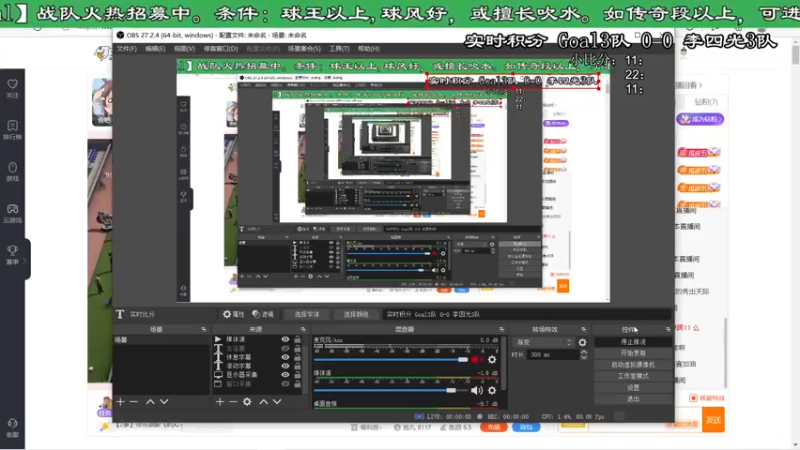Toggle visibility eye of 休息字幕 source
Screen dimensions: 800x450
coord(285,357)
